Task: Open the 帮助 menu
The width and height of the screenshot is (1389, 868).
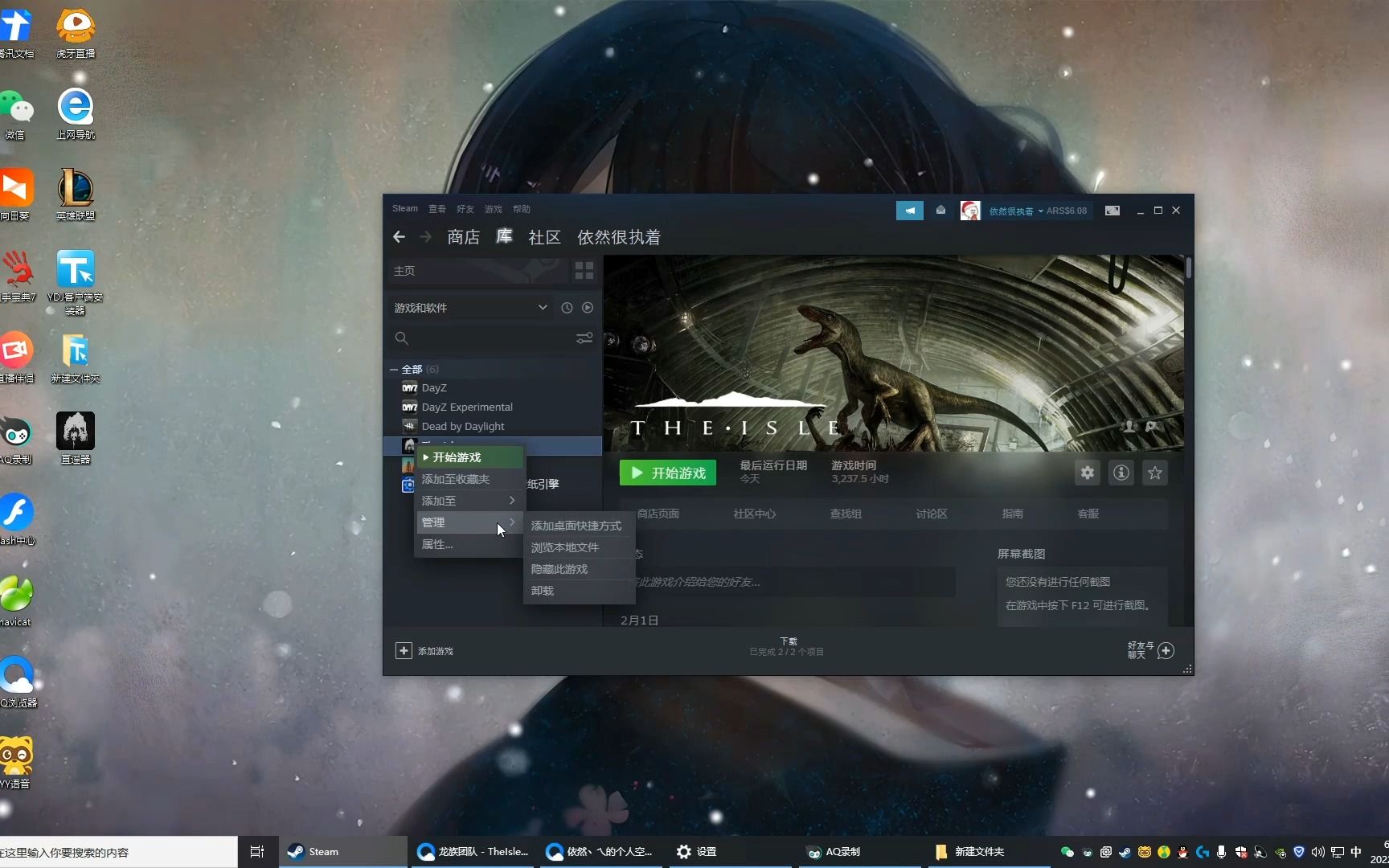Action: coord(522,209)
